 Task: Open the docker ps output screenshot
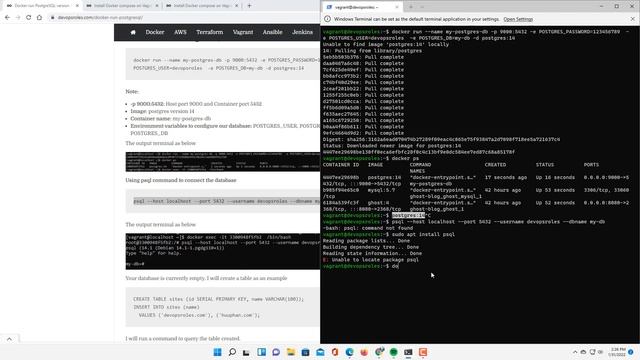click(x=223, y=162)
